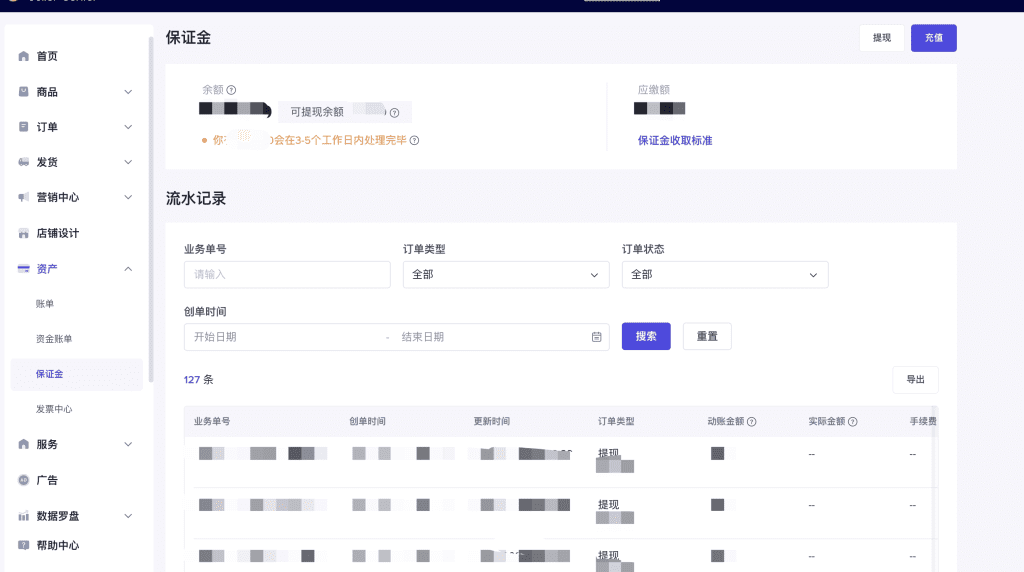The height and width of the screenshot is (572, 1024).
Task: Expand the 商品 menu chevron
Action: (x=128, y=92)
